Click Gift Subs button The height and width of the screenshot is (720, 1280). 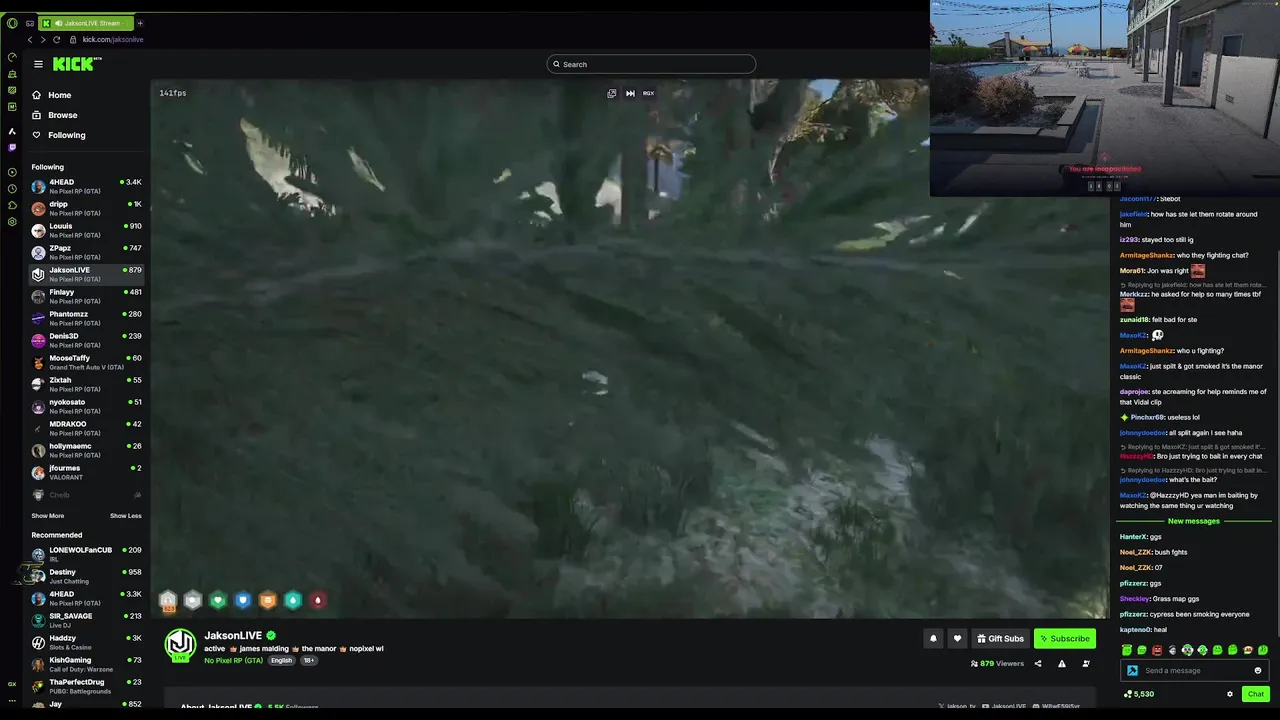pos(1000,639)
